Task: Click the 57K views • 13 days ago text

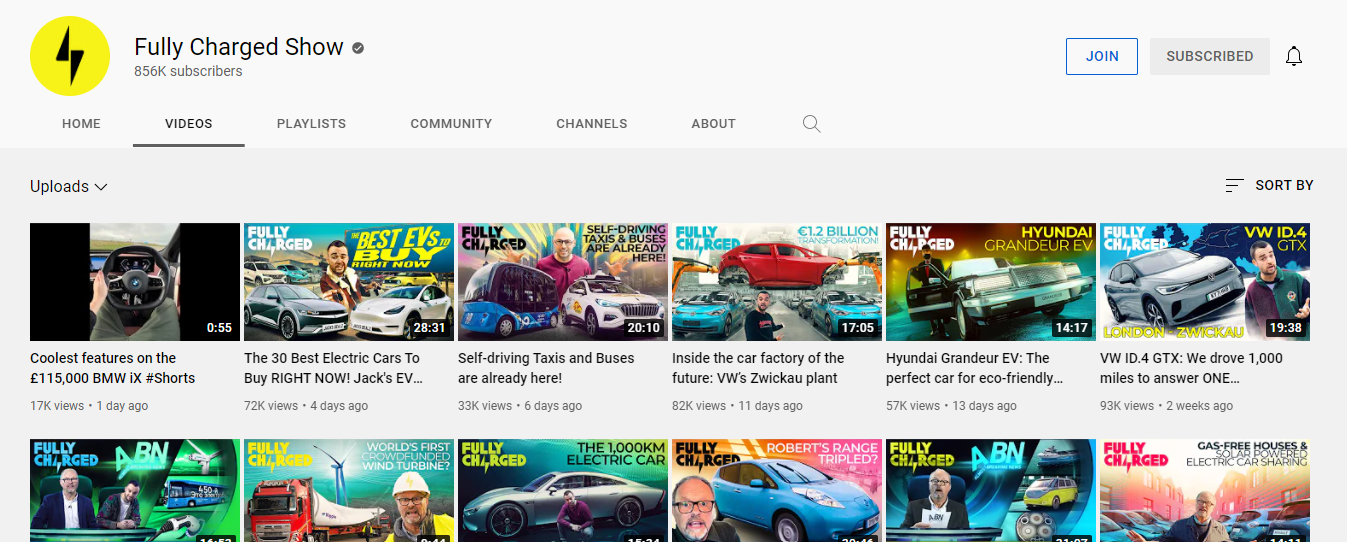Action: click(x=951, y=406)
